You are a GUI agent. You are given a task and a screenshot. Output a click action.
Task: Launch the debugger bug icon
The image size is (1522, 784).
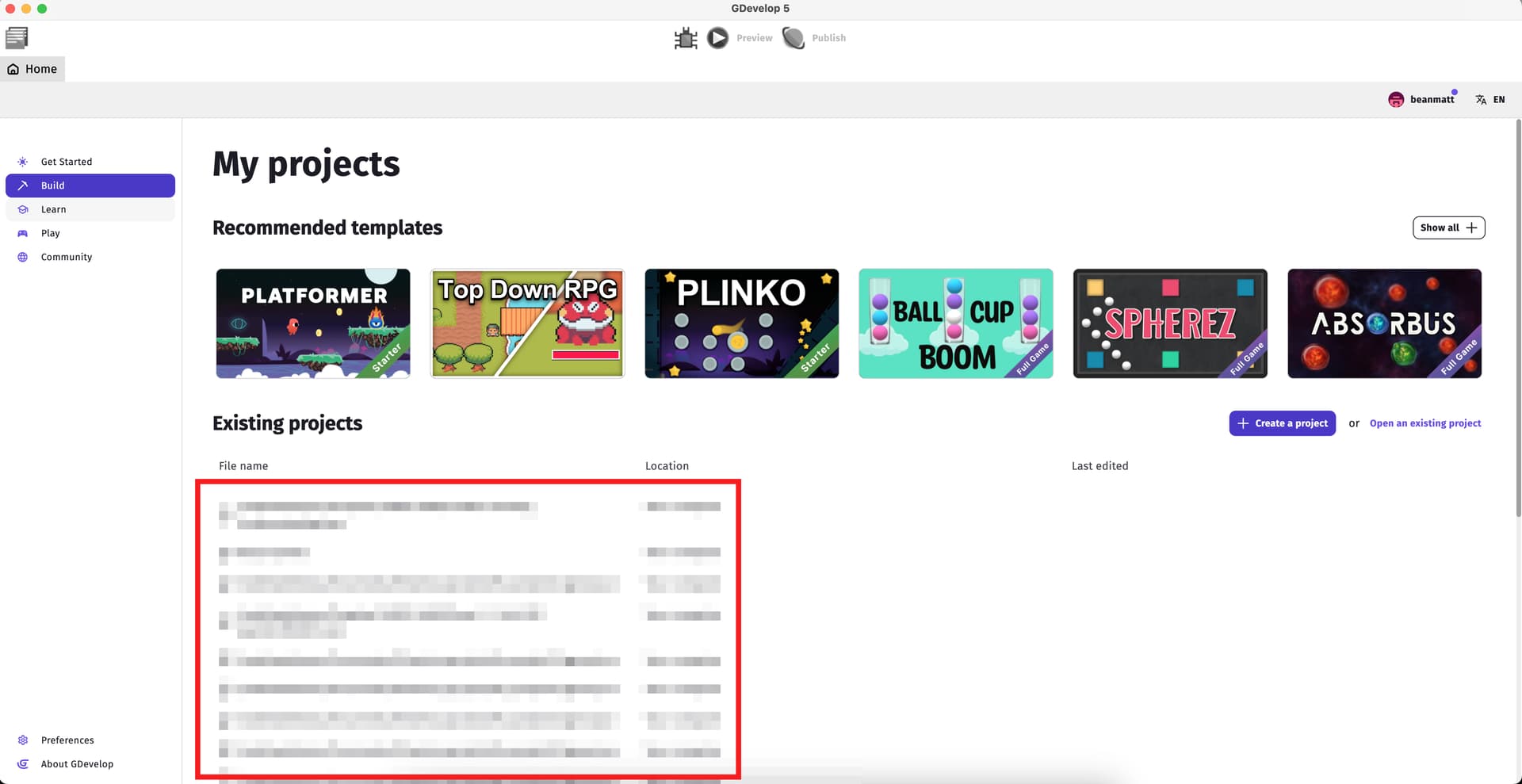point(686,38)
